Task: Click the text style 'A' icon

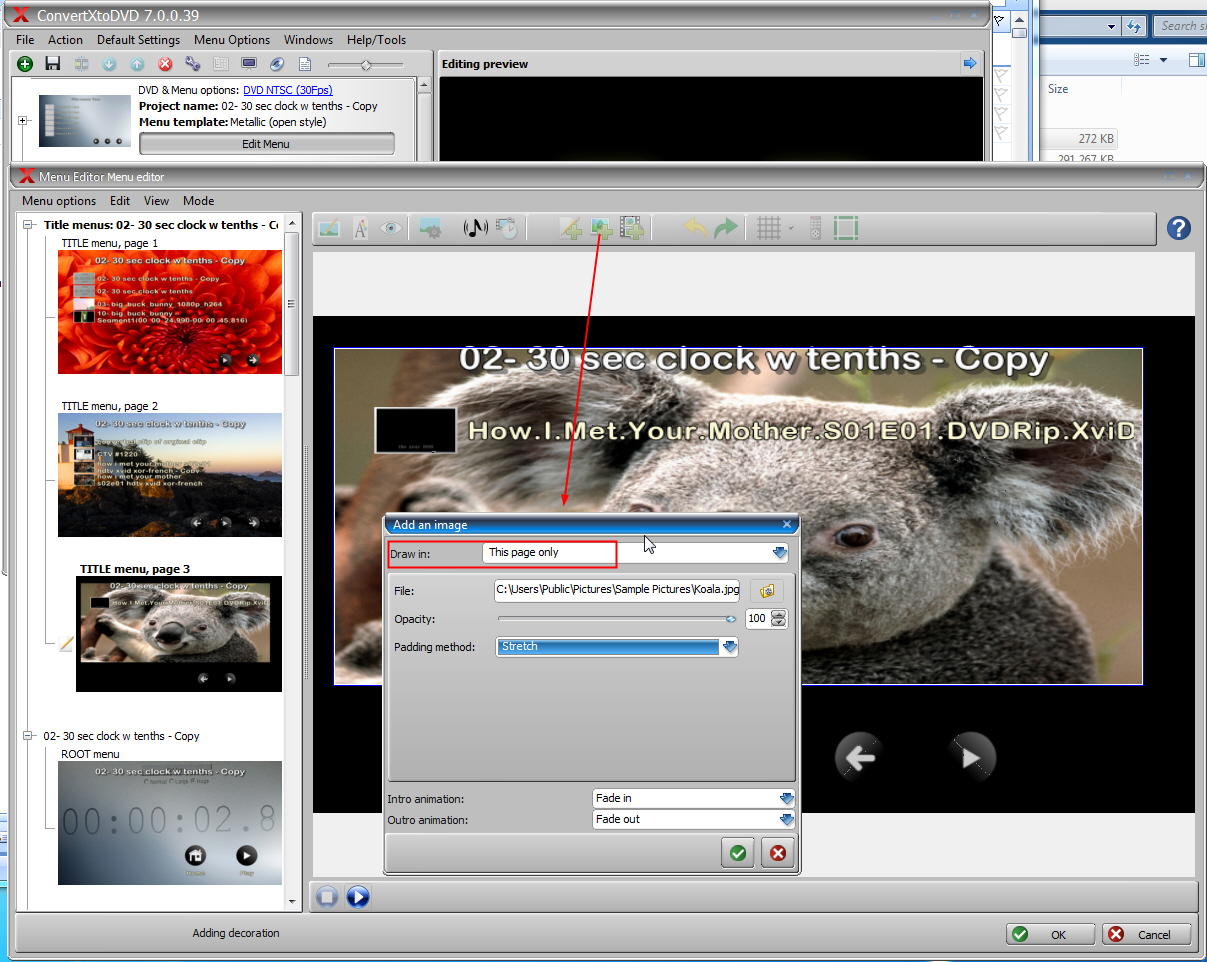Action: [361, 228]
